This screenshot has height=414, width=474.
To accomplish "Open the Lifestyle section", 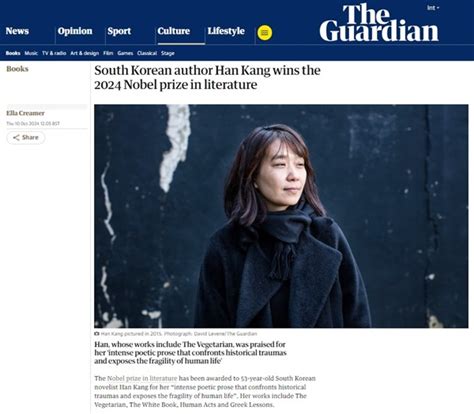I will tap(226, 31).
